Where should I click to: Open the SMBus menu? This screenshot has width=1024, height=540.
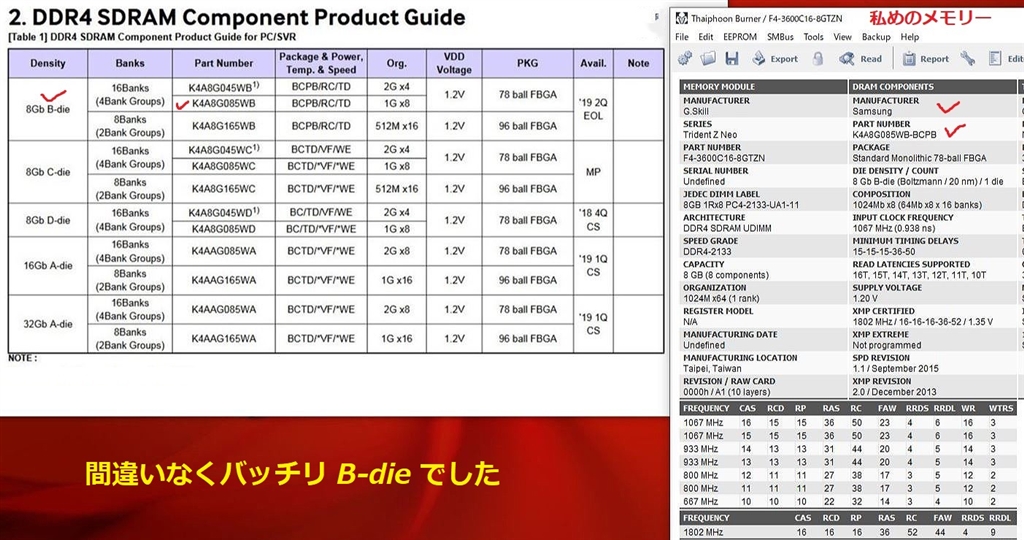click(x=780, y=37)
